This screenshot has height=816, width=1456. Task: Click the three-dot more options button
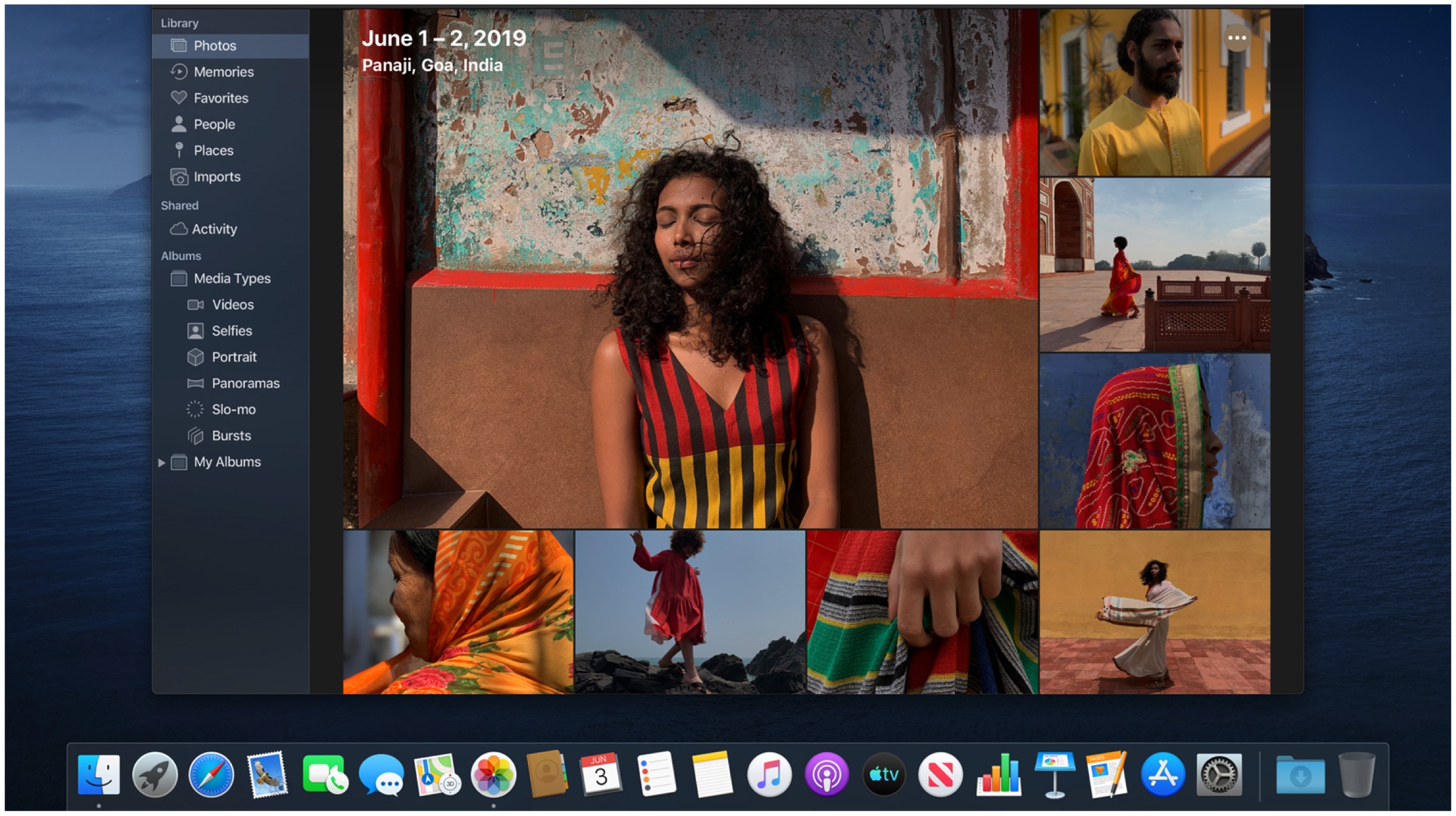tap(1236, 38)
